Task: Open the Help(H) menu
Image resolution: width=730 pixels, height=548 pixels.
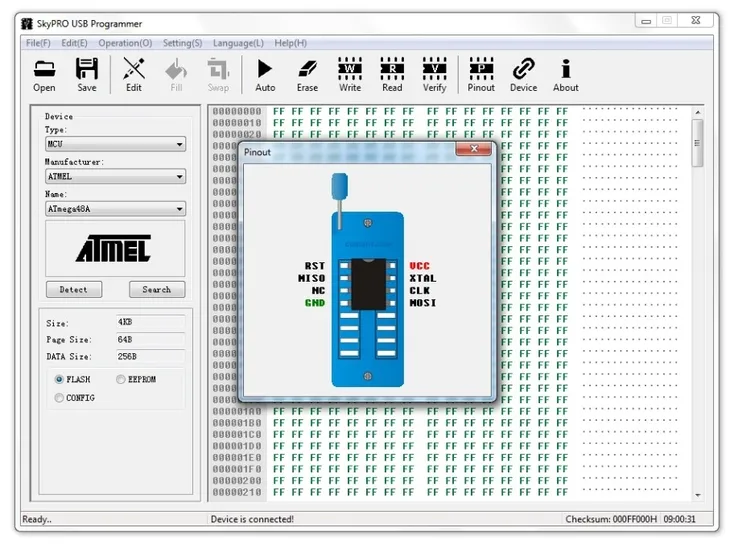Action: tap(291, 43)
